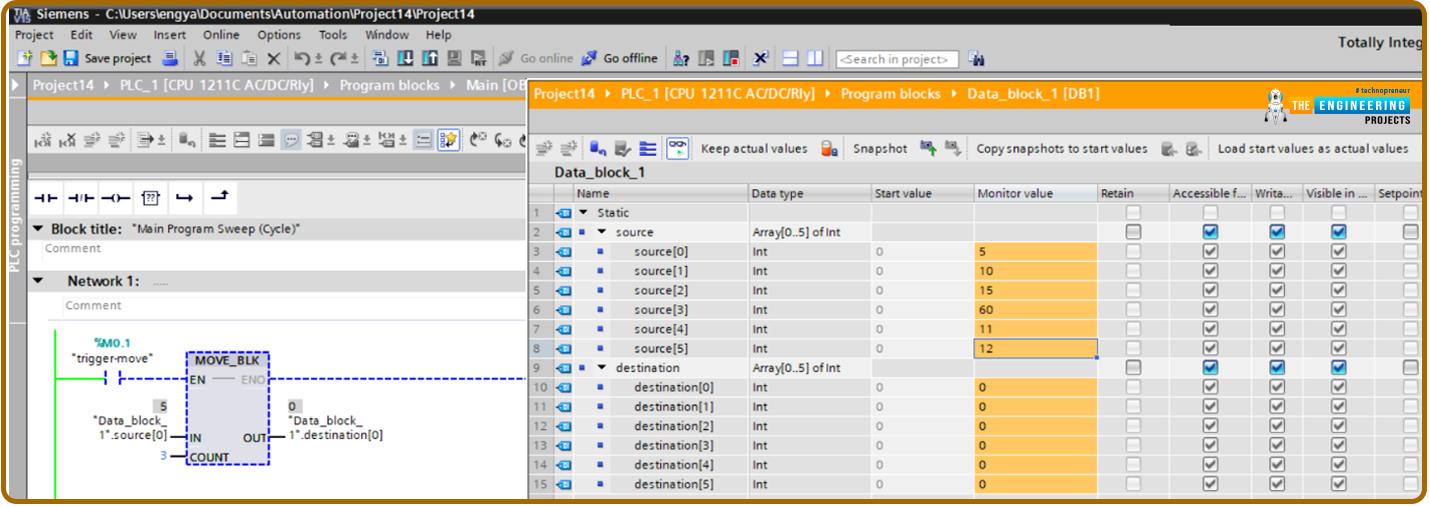Viewport: 1430px width, 507px height.
Task: Toggle Writable checkbox for source row
Action: point(1276,232)
